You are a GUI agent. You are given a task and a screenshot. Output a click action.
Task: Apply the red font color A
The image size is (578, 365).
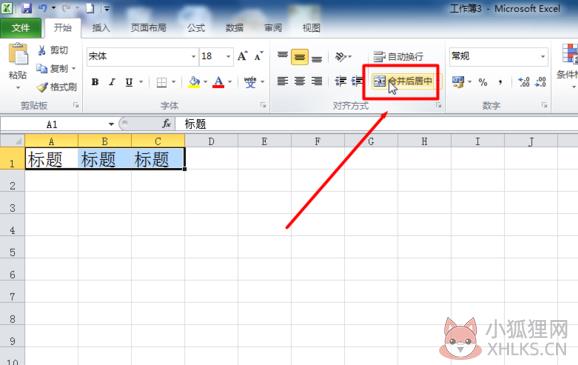coord(219,82)
